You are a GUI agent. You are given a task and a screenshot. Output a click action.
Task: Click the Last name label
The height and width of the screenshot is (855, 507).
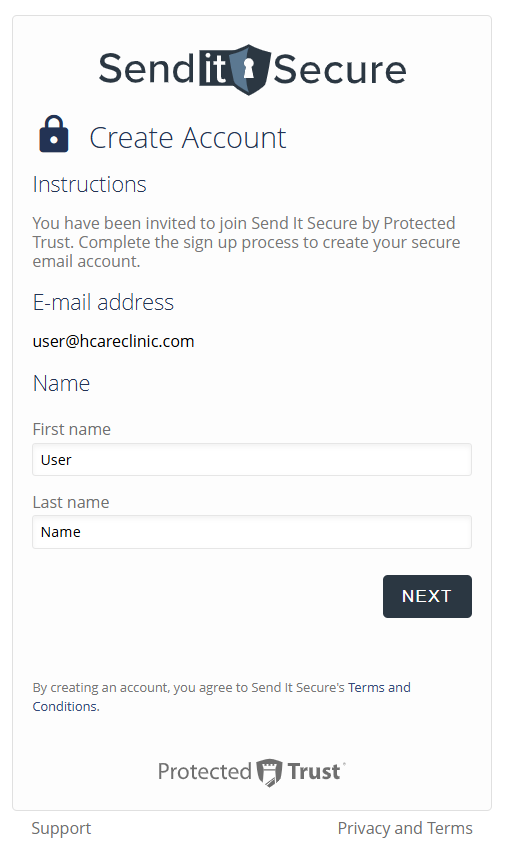[x=71, y=502]
